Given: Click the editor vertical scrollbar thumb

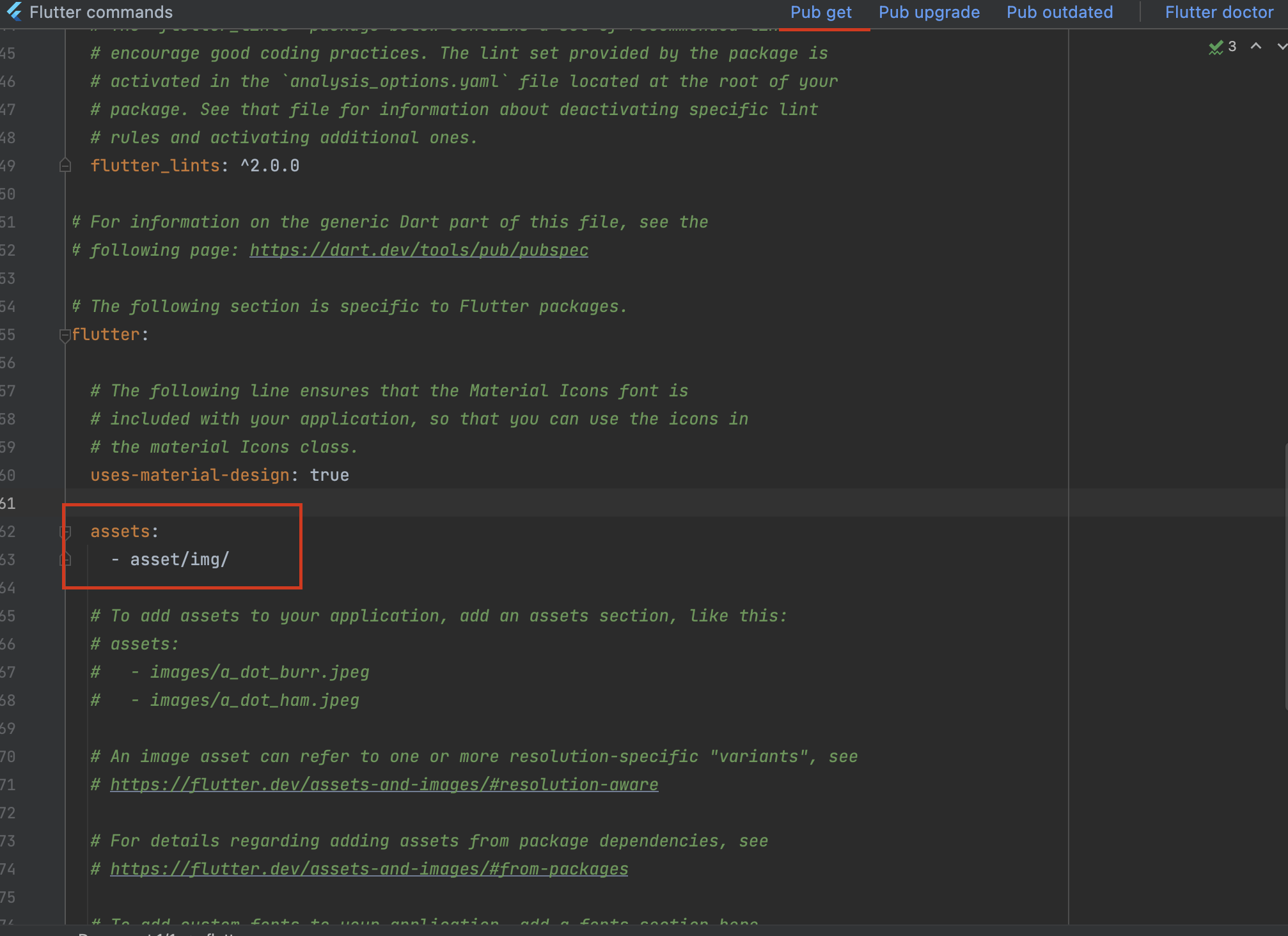Looking at the screenshot, I should point(1285,575).
